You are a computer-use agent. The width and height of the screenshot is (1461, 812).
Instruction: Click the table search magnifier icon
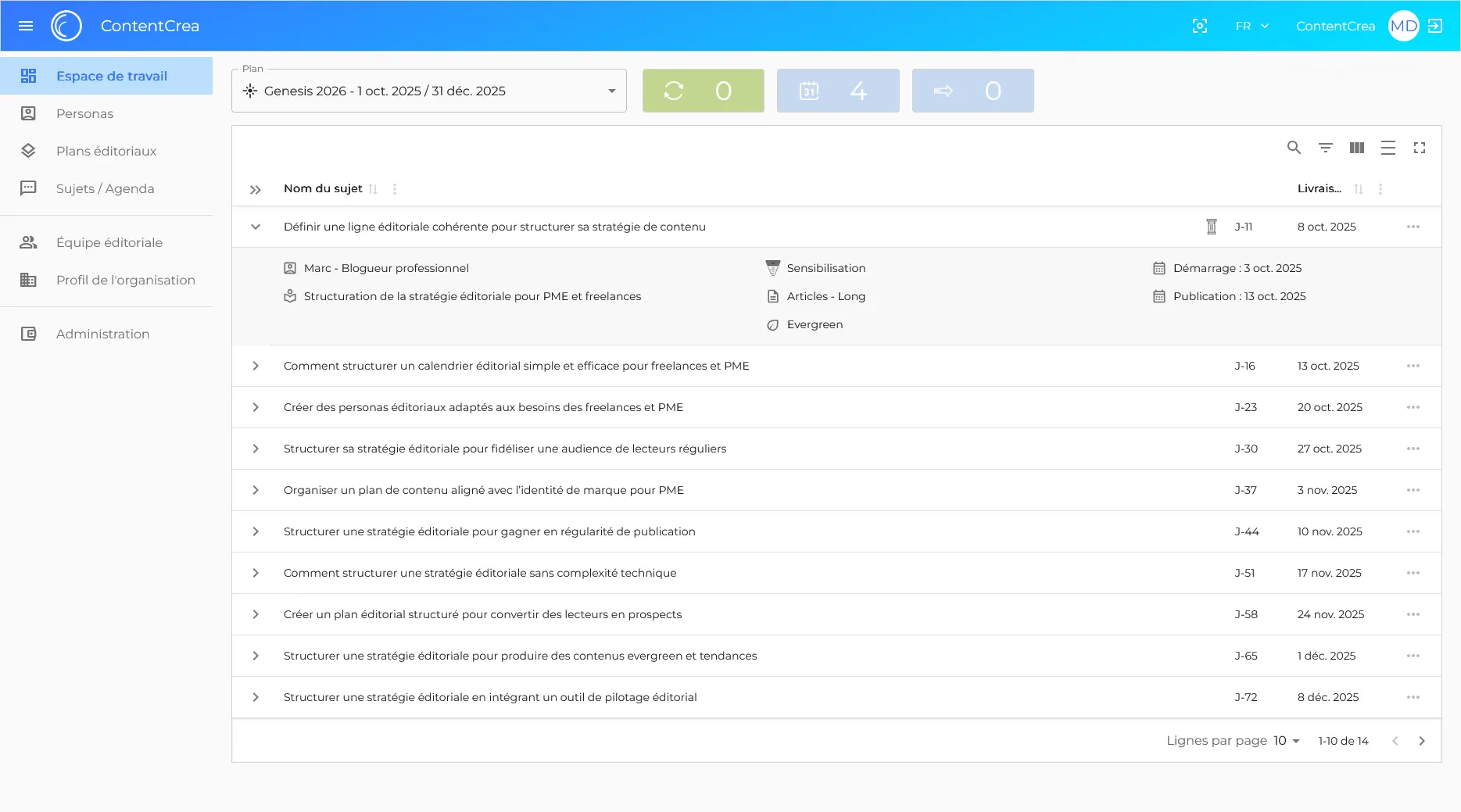[1294, 148]
